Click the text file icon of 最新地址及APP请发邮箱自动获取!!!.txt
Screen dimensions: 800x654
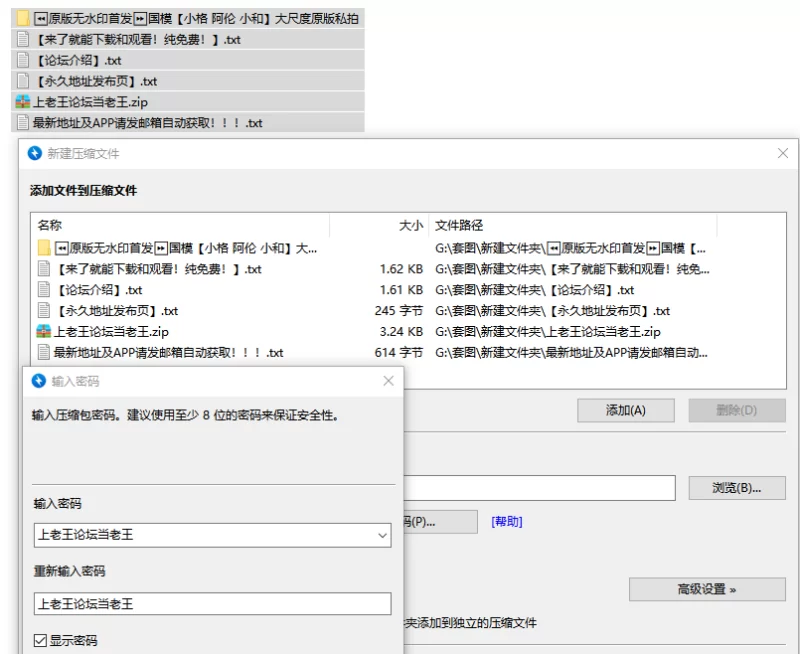[22, 120]
